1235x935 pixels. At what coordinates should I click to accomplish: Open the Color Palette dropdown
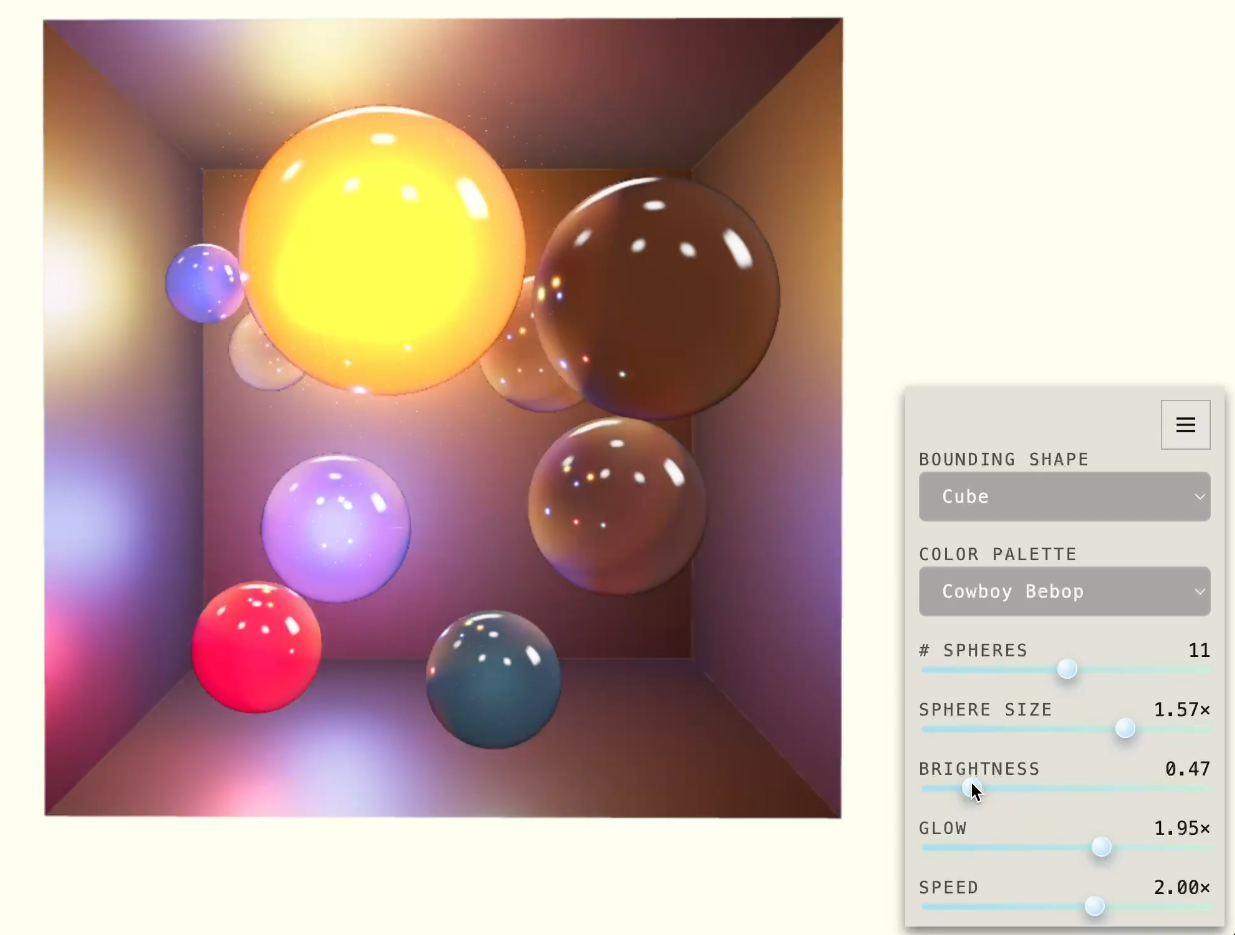click(x=1063, y=592)
